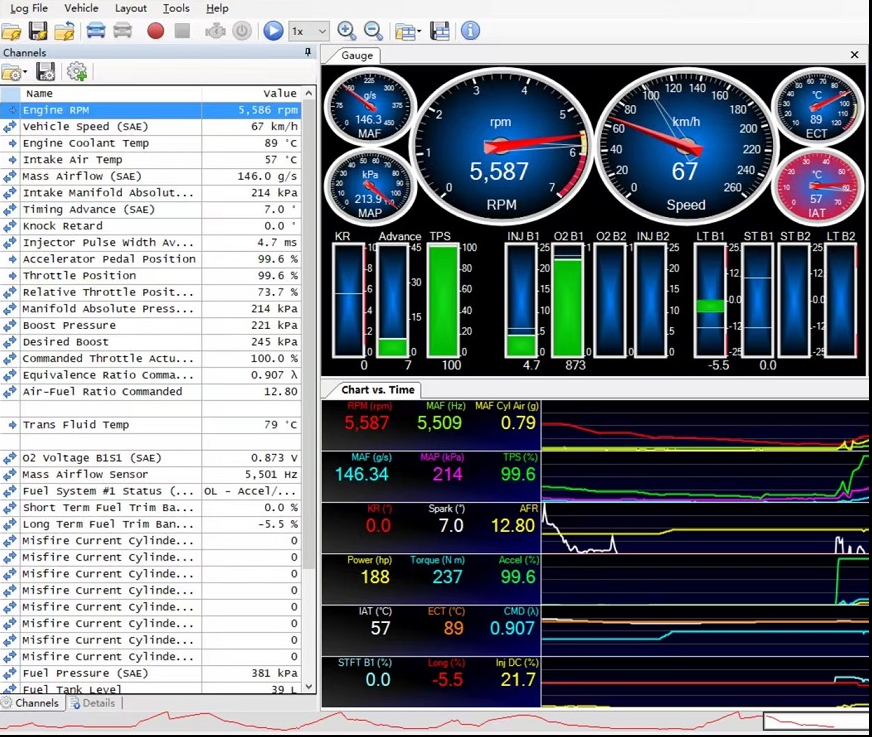Viewport: 872px width, 737px height.
Task: Click the grey engine icon in toolbar
Action: 215,31
